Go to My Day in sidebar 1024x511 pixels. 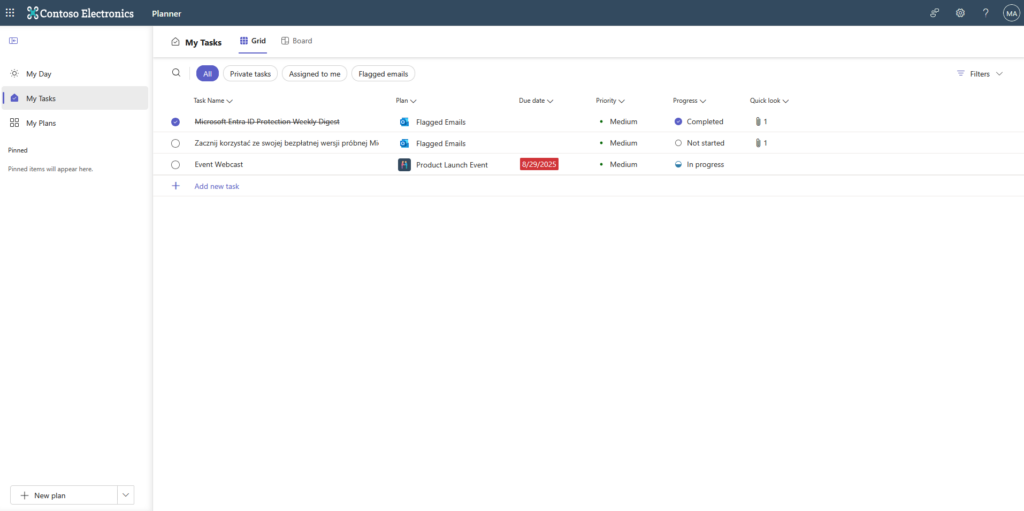(x=39, y=74)
